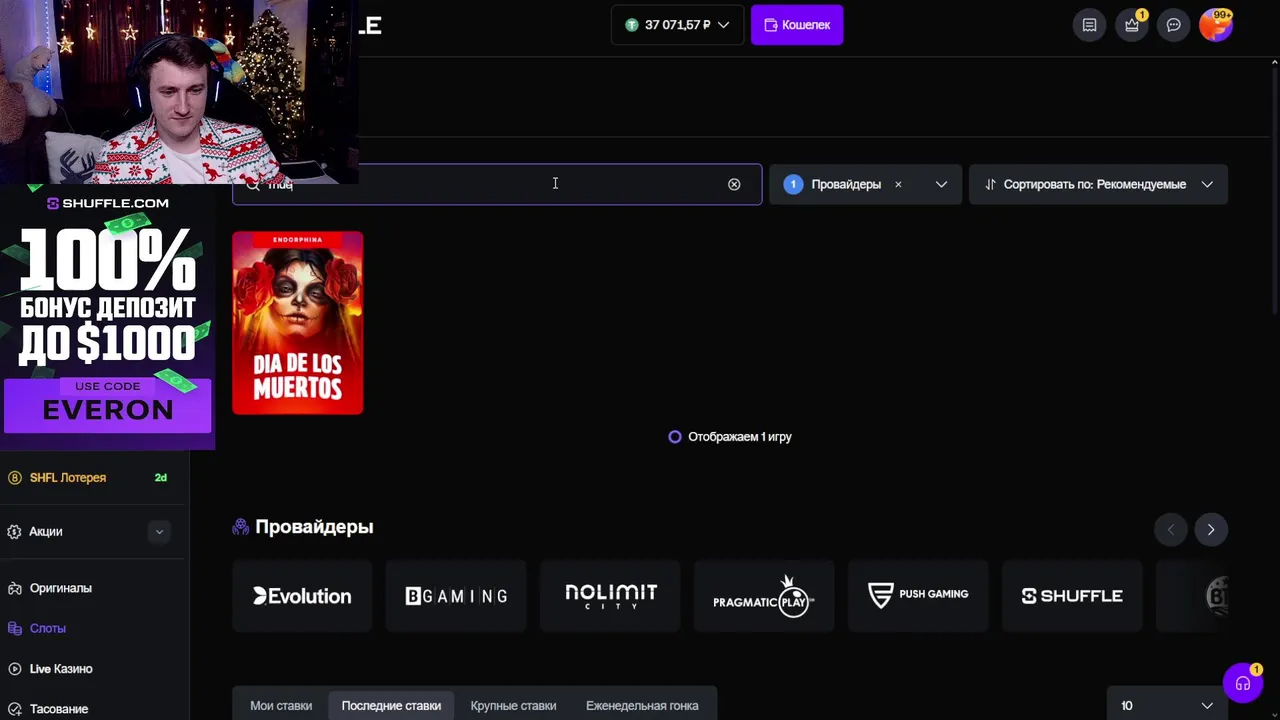Open Слоты in the sidebar
1280x720 pixels.
coord(48,628)
